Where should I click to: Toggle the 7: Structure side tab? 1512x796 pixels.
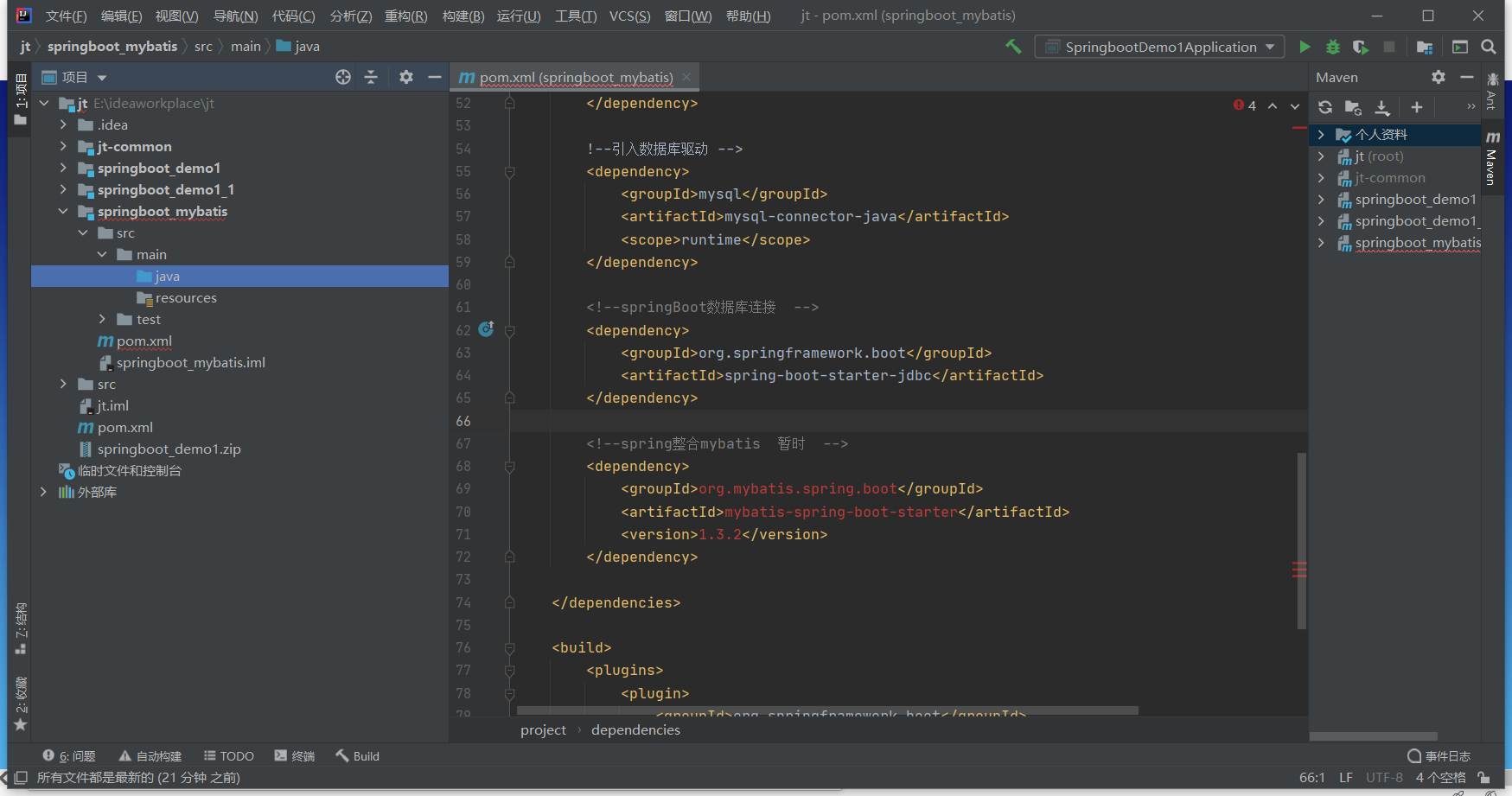tap(21, 628)
